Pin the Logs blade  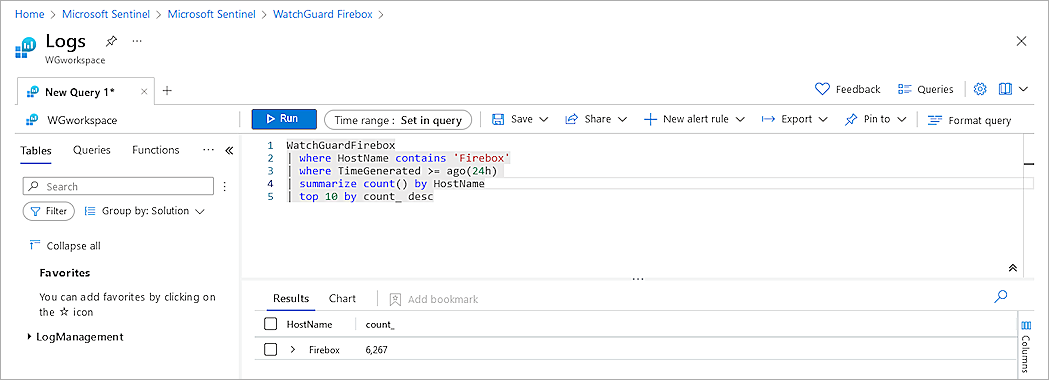pyautogui.click(x=111, y=41)
